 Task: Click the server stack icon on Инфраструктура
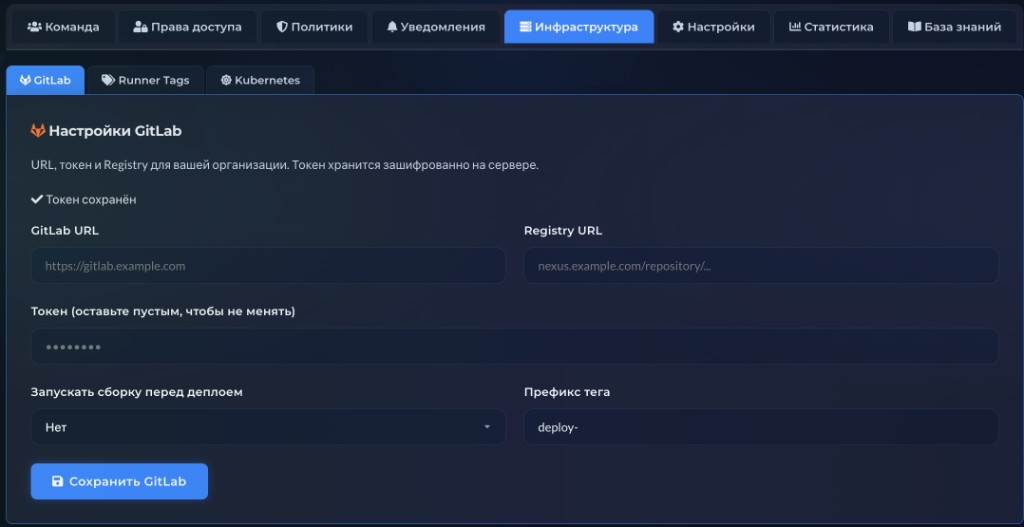point(525,27)
